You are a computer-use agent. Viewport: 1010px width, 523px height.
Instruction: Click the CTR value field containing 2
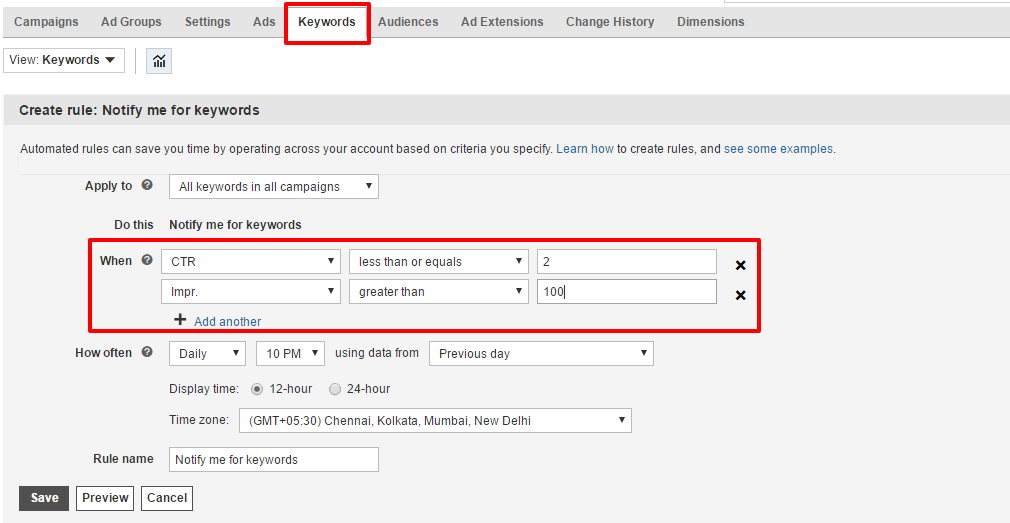(627, 262)
